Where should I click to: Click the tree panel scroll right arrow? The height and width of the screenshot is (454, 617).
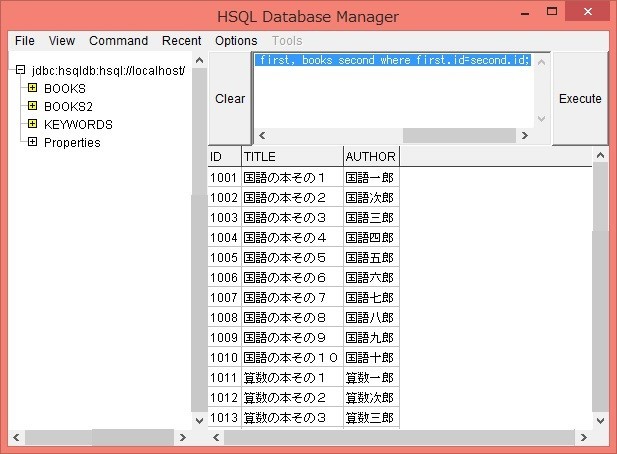pos(183,437)
